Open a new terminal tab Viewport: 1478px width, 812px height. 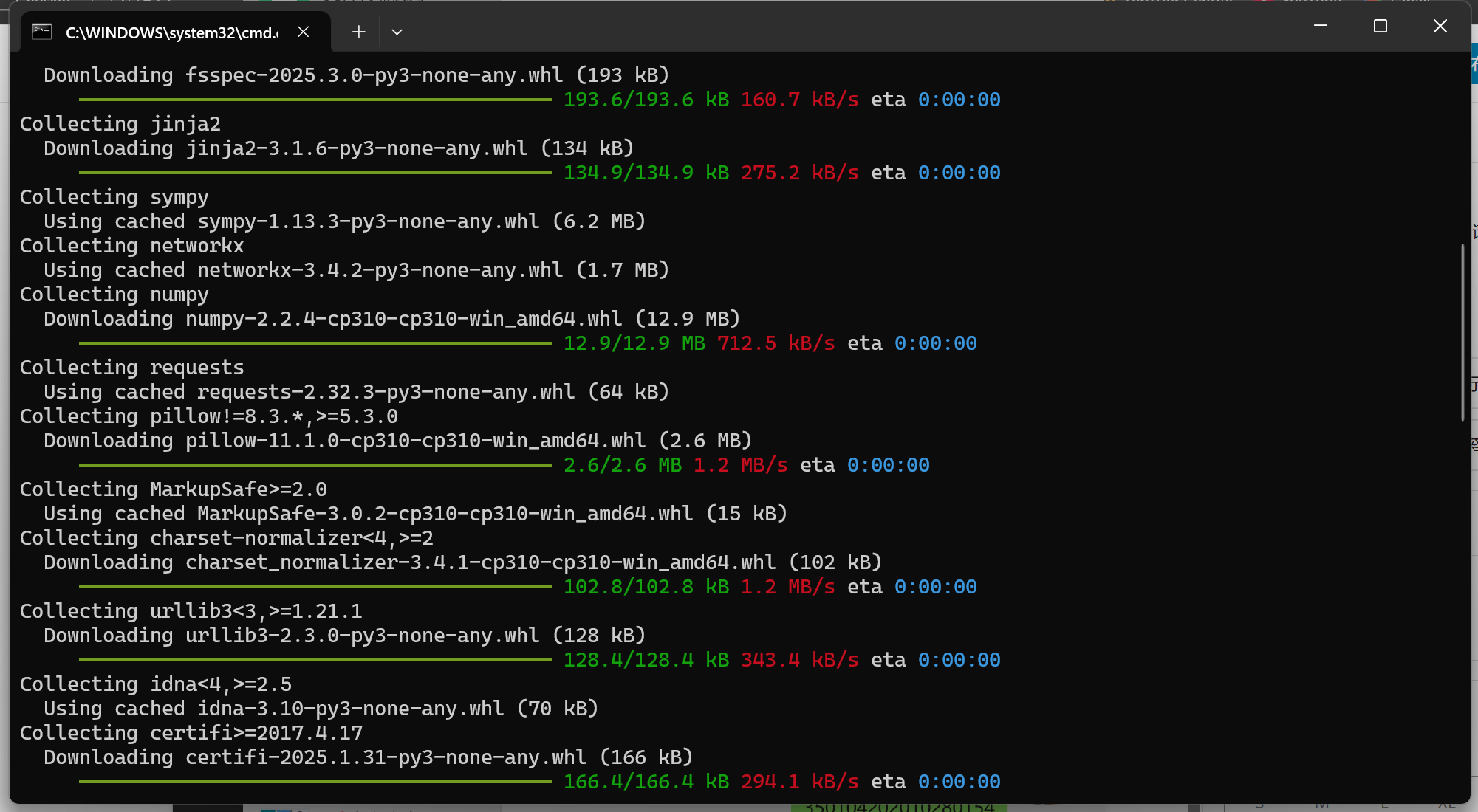[x=359, y=32]
